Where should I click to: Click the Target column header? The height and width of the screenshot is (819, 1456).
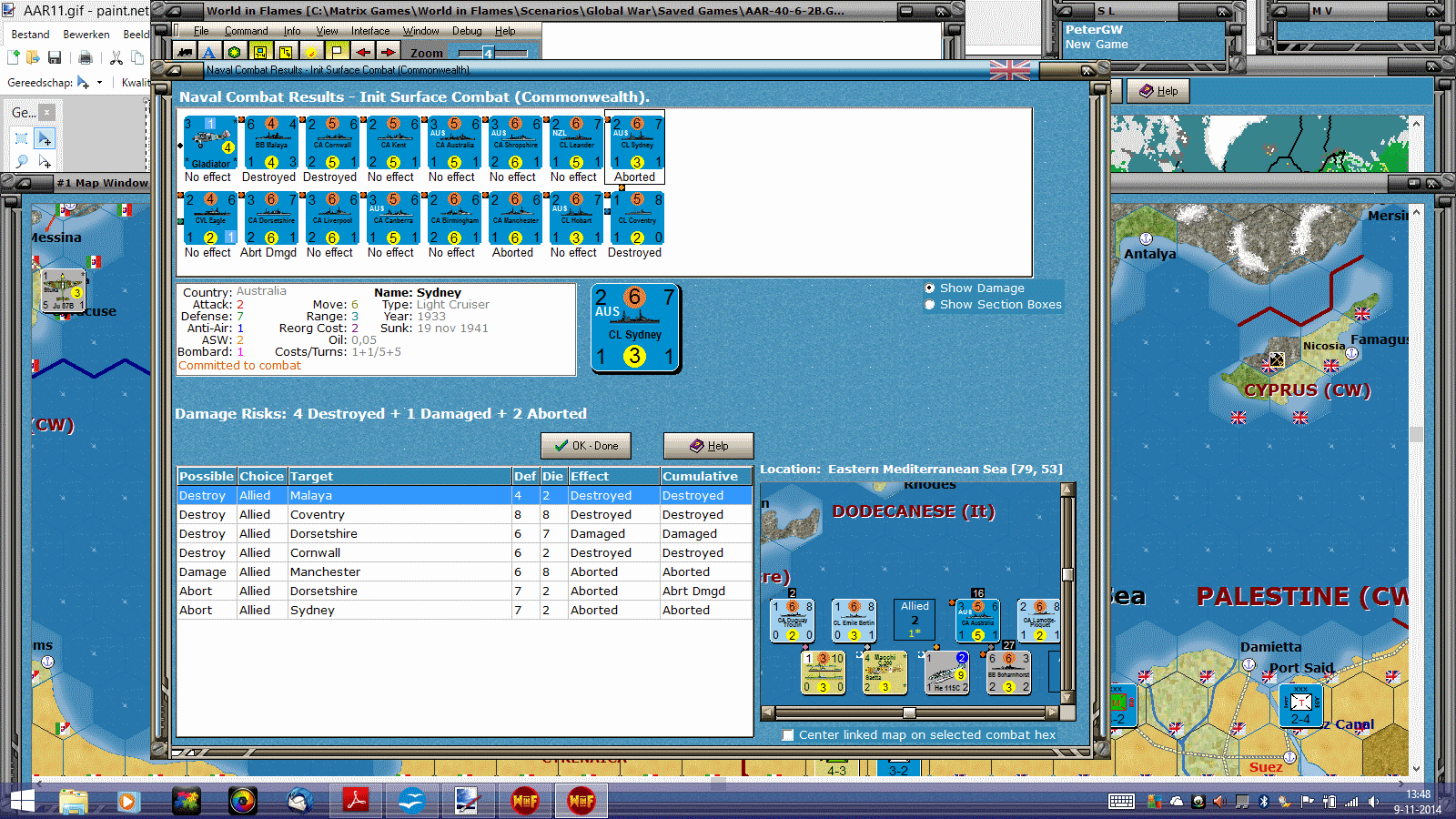click(x=400, y=476)
